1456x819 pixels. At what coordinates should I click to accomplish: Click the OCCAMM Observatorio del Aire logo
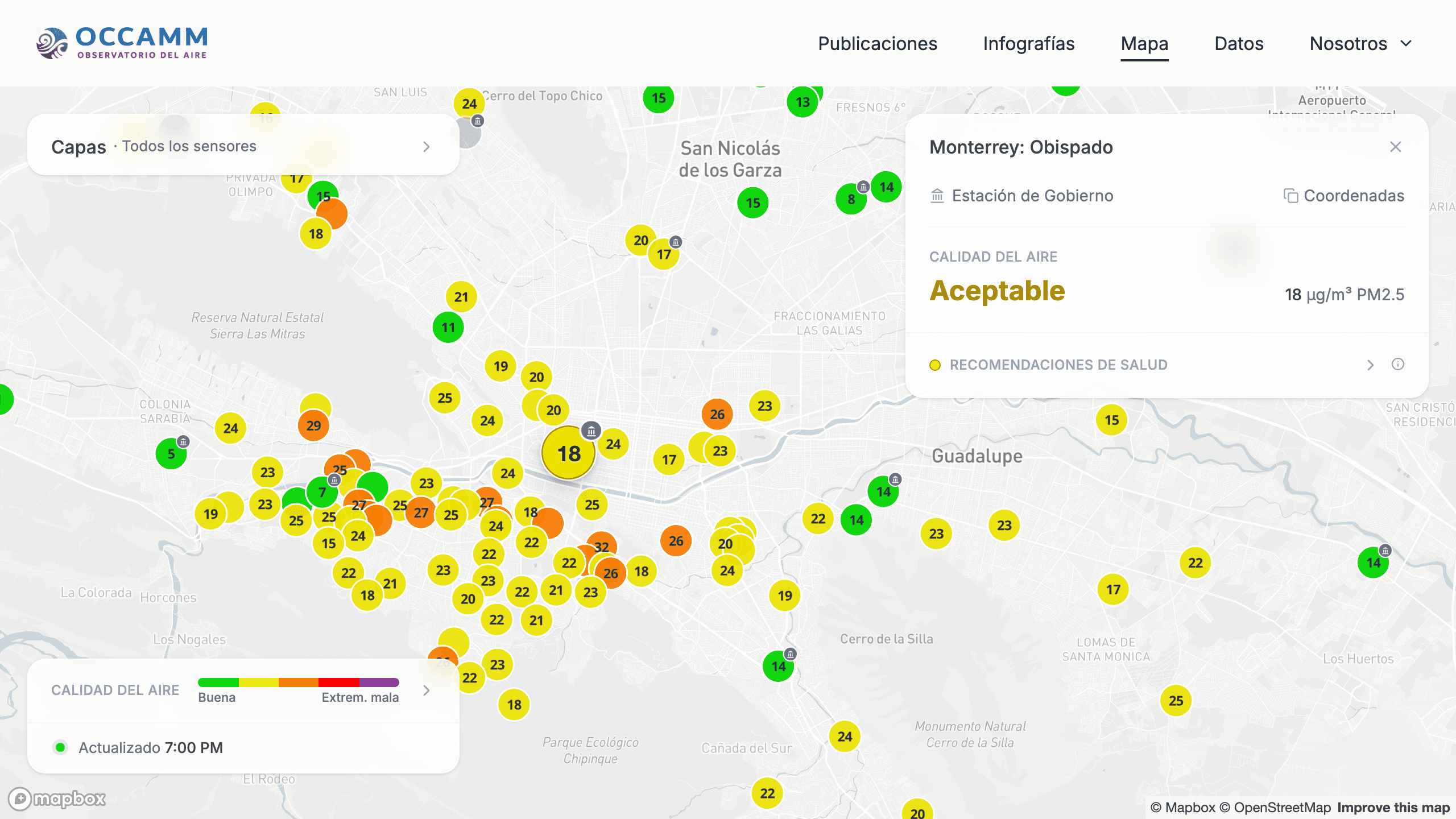pos(122,43)
